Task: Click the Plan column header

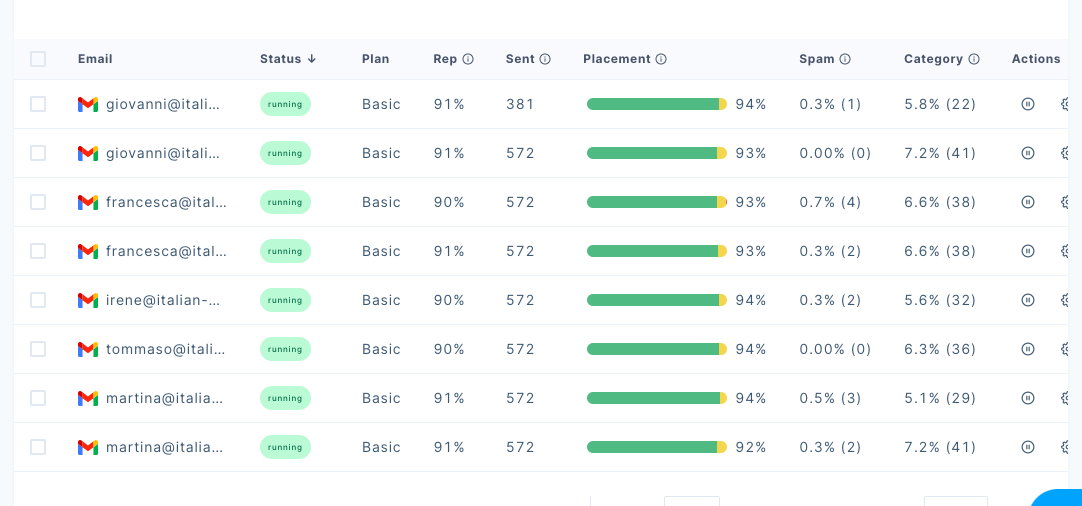Action: coord(376,59)
